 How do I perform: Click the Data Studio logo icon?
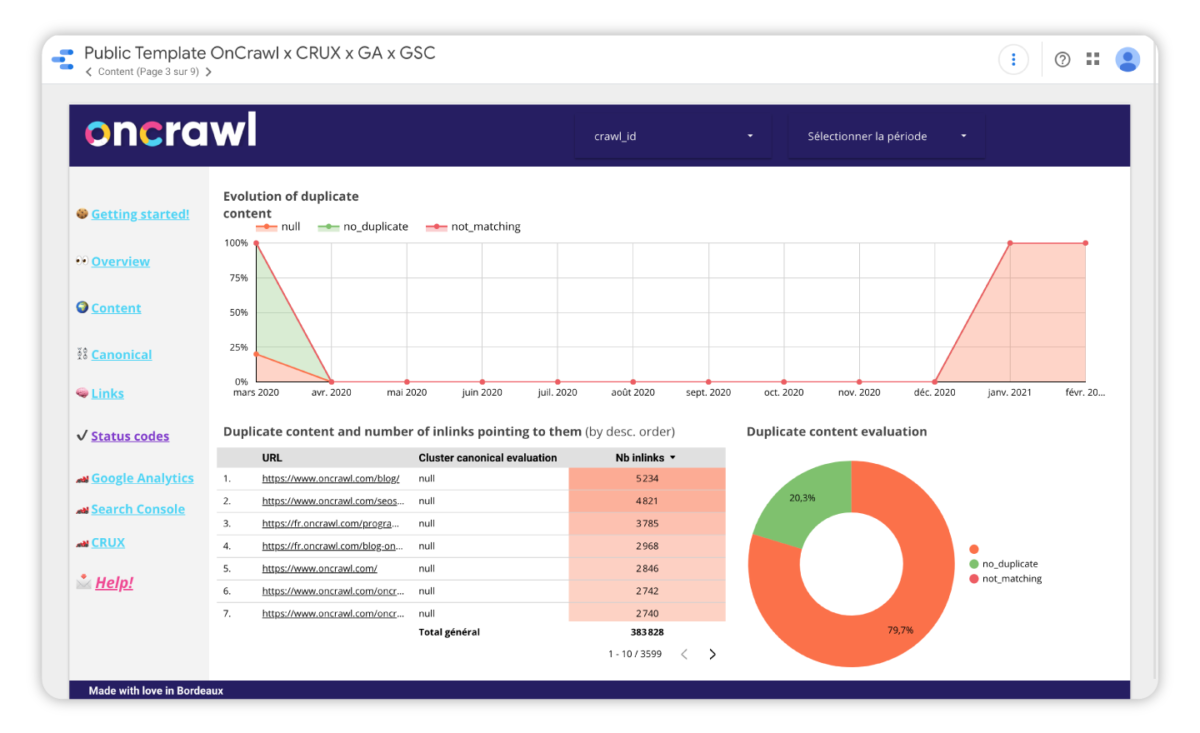(x=63, y=60)
